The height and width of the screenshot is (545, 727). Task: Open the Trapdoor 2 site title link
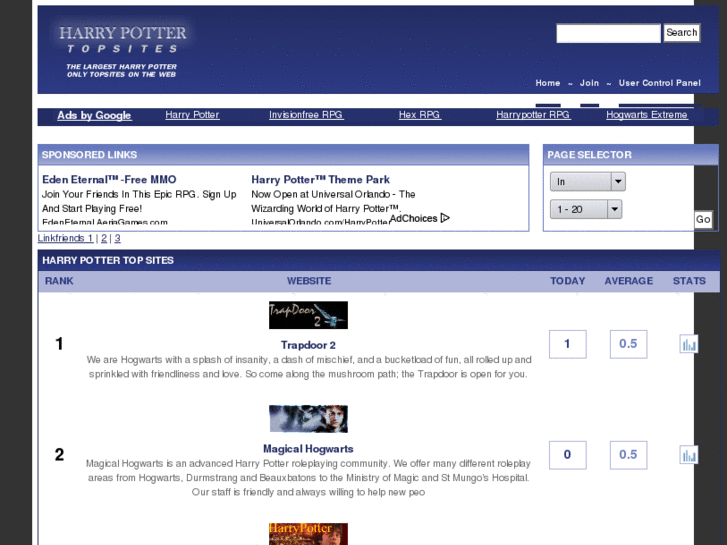tap(308, 345)
